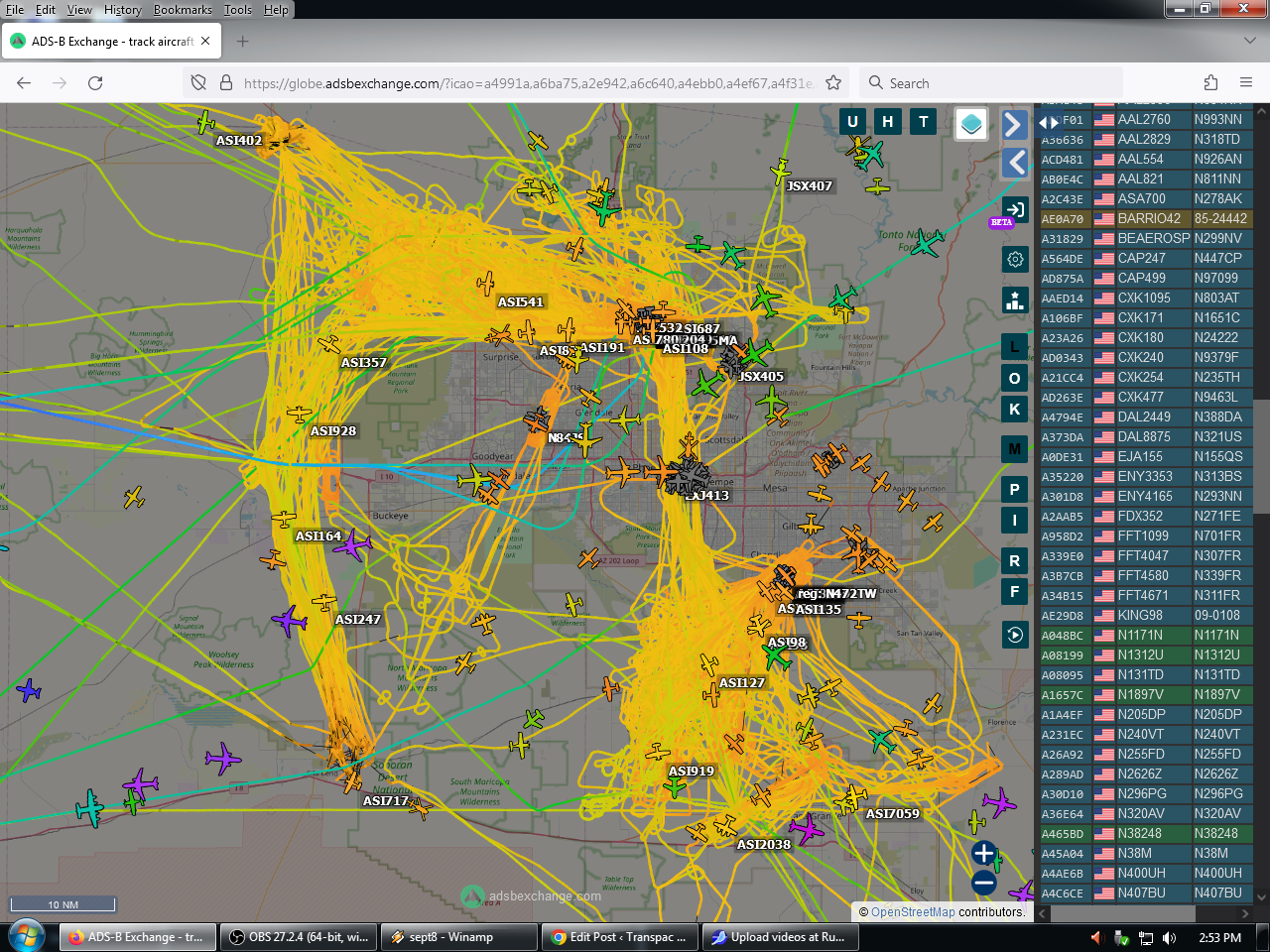The width and height of the screenshot is (1270, 952).
Task: Toggle the K map button
Action: [1014, 409]
